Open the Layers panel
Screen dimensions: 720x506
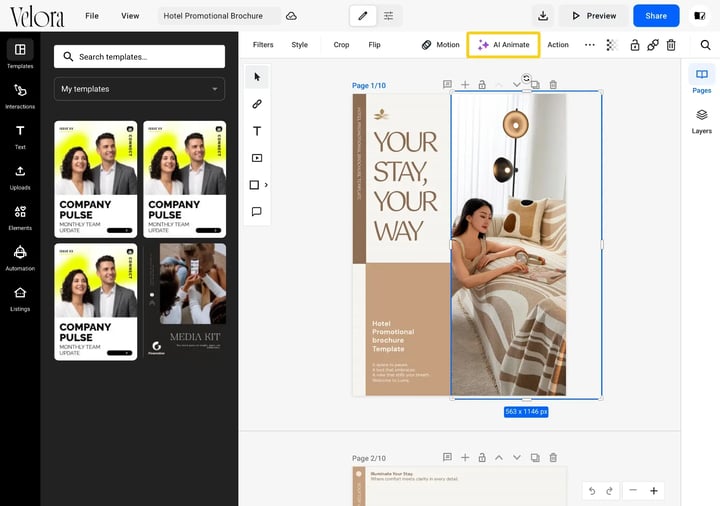(x=701, y=121)
